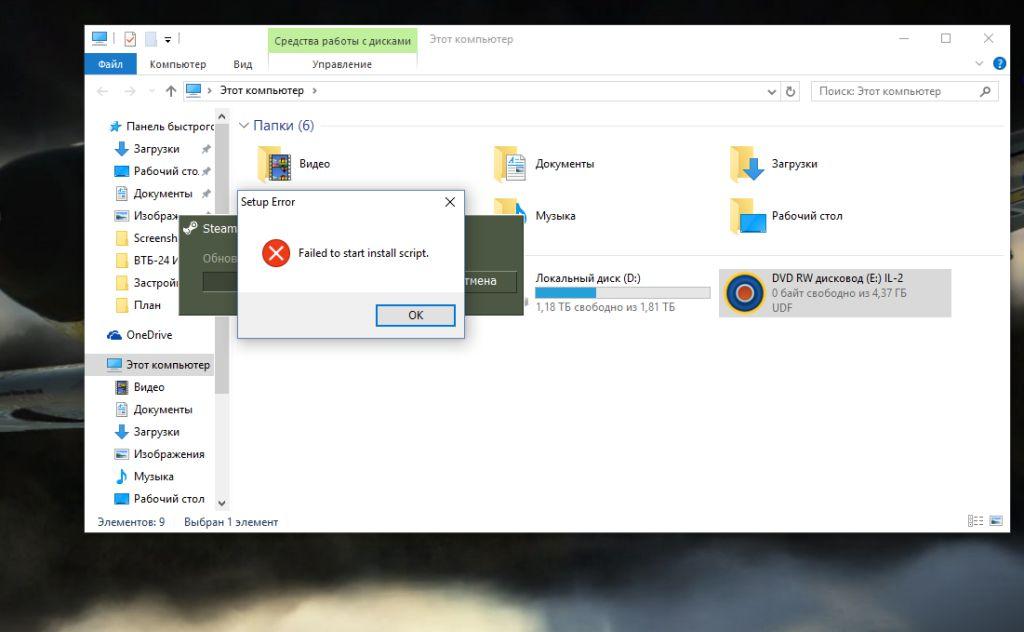Open Видео under Этот компьютер tree
The width and height of the screenshot is (1024, 632).
tap(140, 387)
